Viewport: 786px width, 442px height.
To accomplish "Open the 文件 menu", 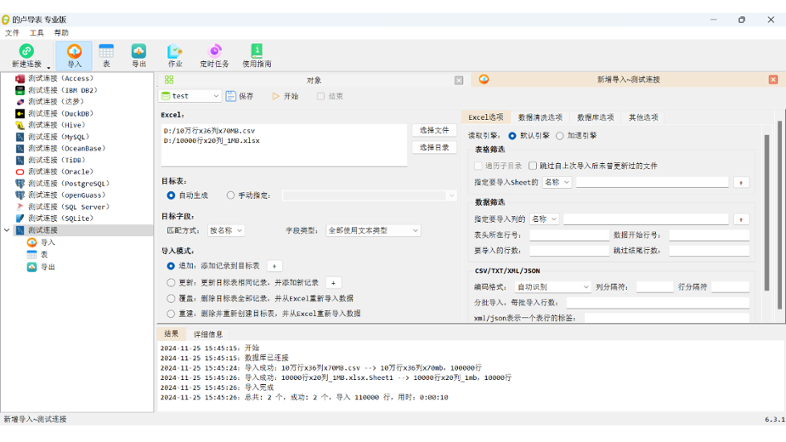I will 12,33.
